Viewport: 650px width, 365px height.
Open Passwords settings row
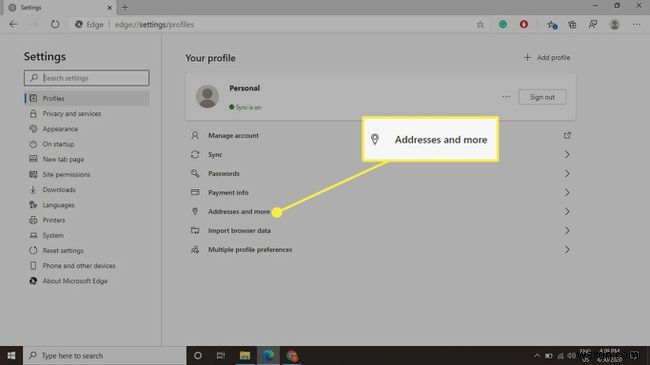(381, 173)
